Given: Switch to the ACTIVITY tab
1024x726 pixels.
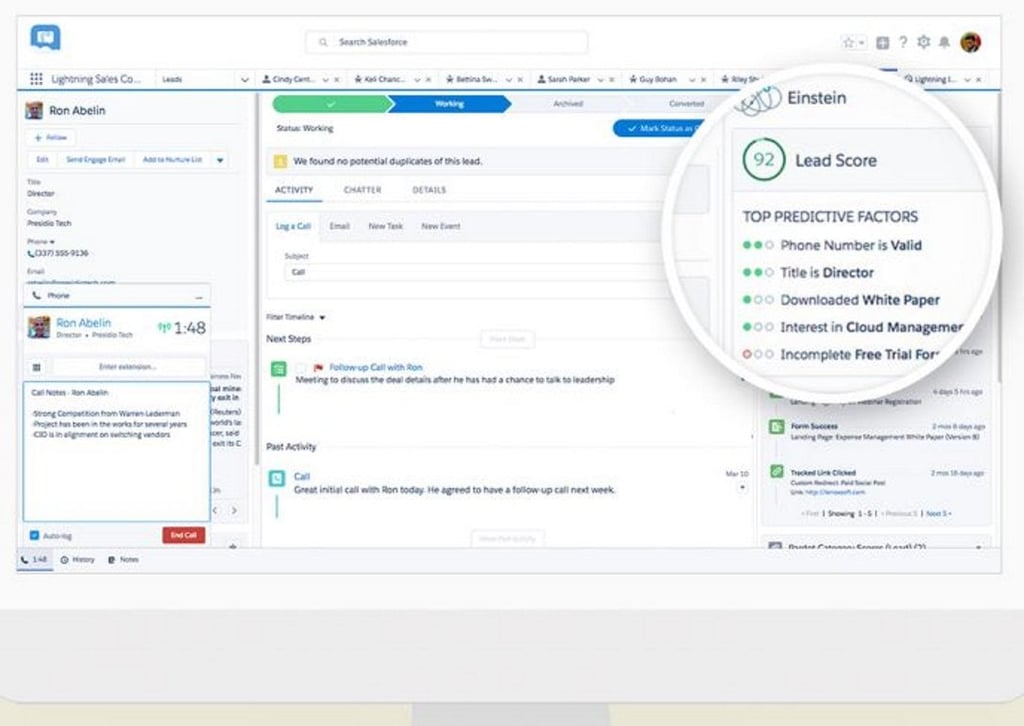Looking at the screenshot, I should coord(294,190).
